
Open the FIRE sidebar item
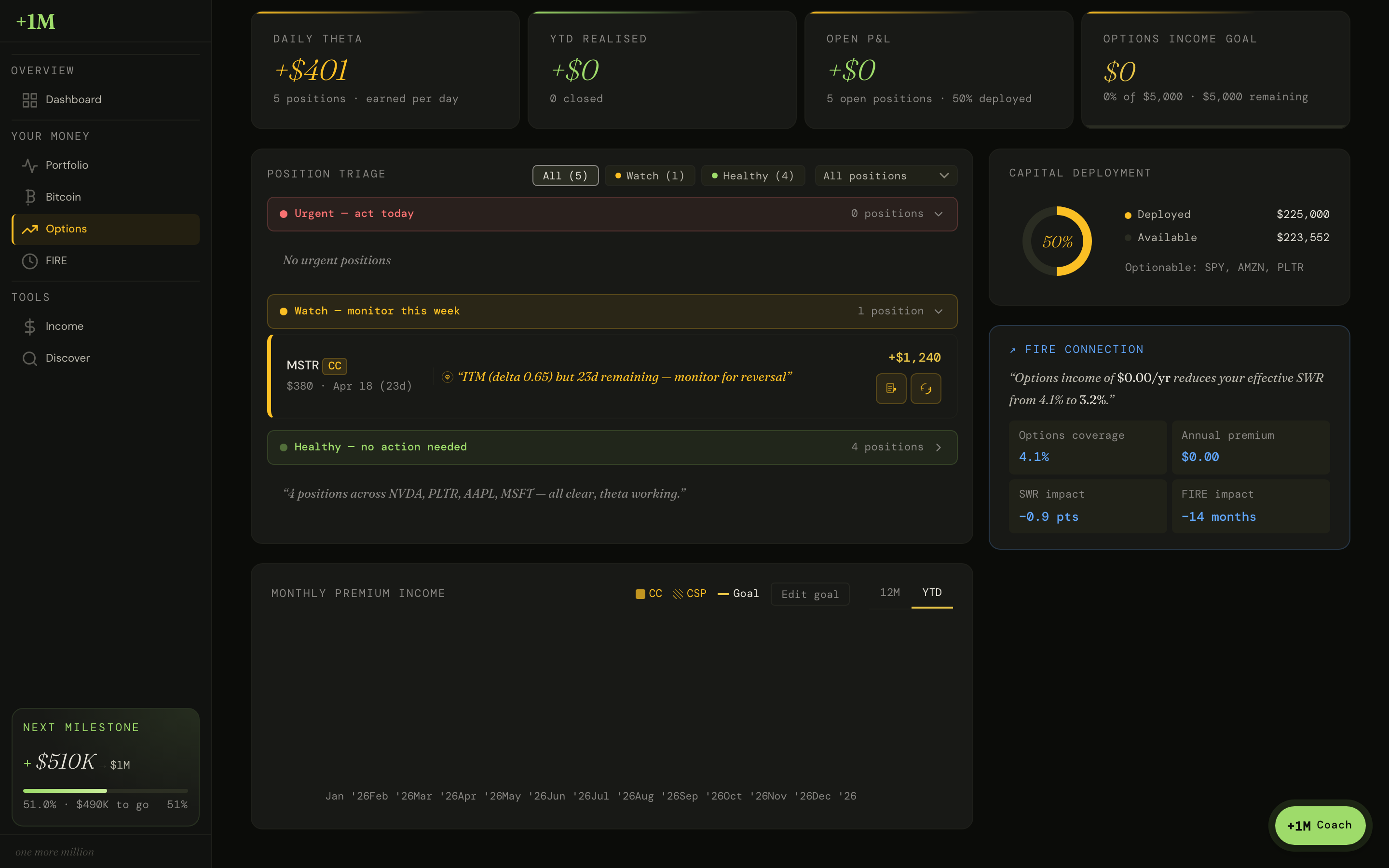click(106, 260)
